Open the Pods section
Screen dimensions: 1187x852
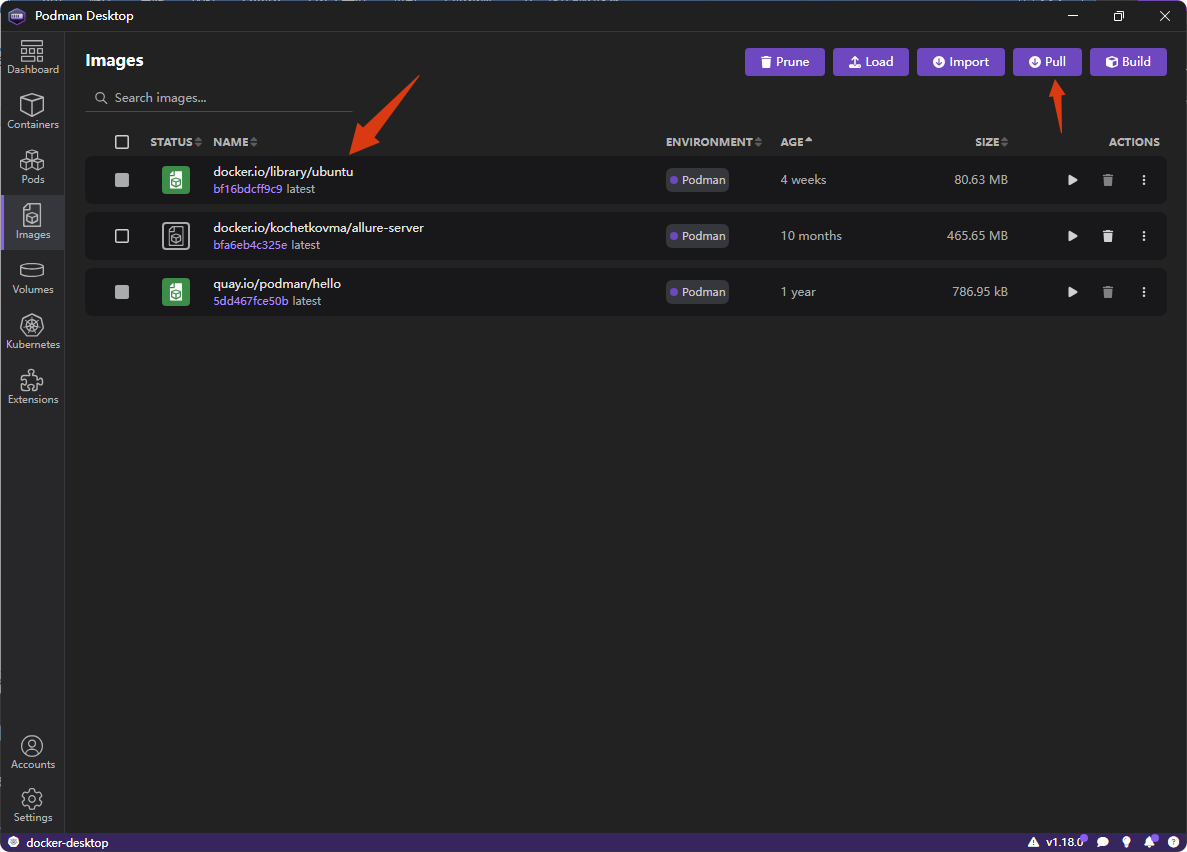(x=33, y=167)
